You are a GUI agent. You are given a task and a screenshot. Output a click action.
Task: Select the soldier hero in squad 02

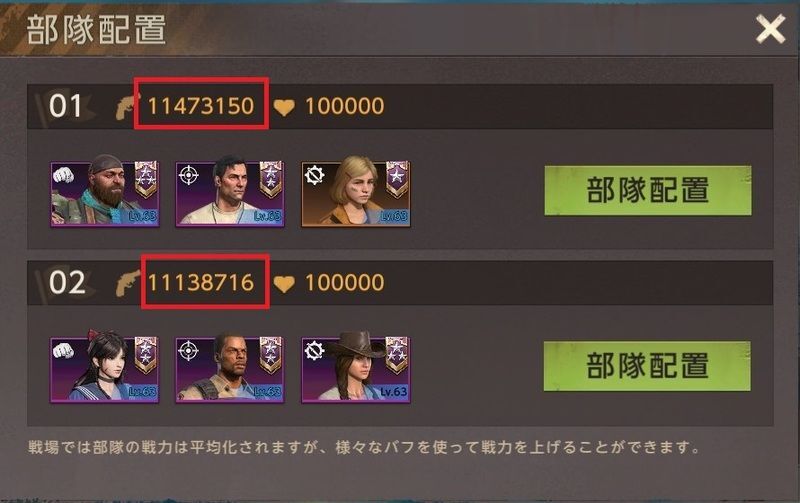pyautogui.click(x=230, y=369)
